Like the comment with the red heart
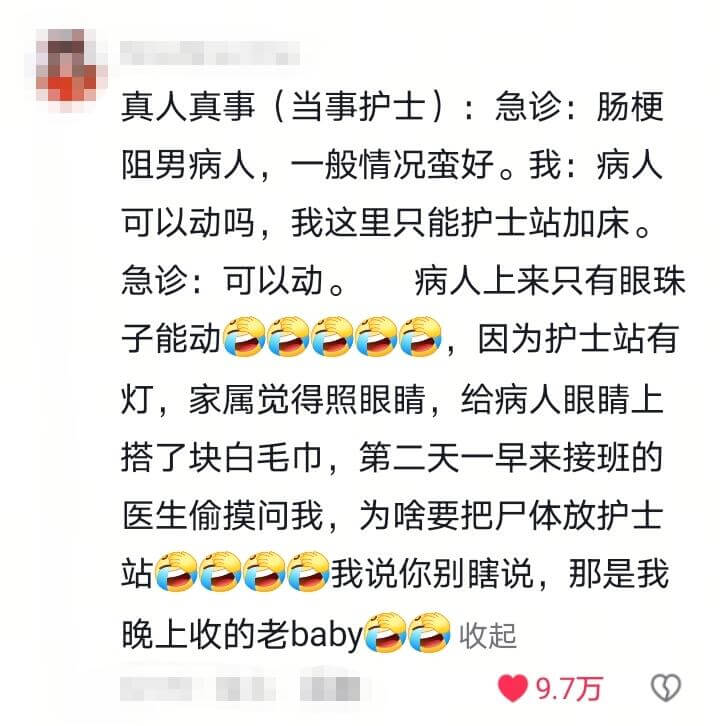This screenshot has width=720, height=726. pyautogui.click(x=512, y=688)
